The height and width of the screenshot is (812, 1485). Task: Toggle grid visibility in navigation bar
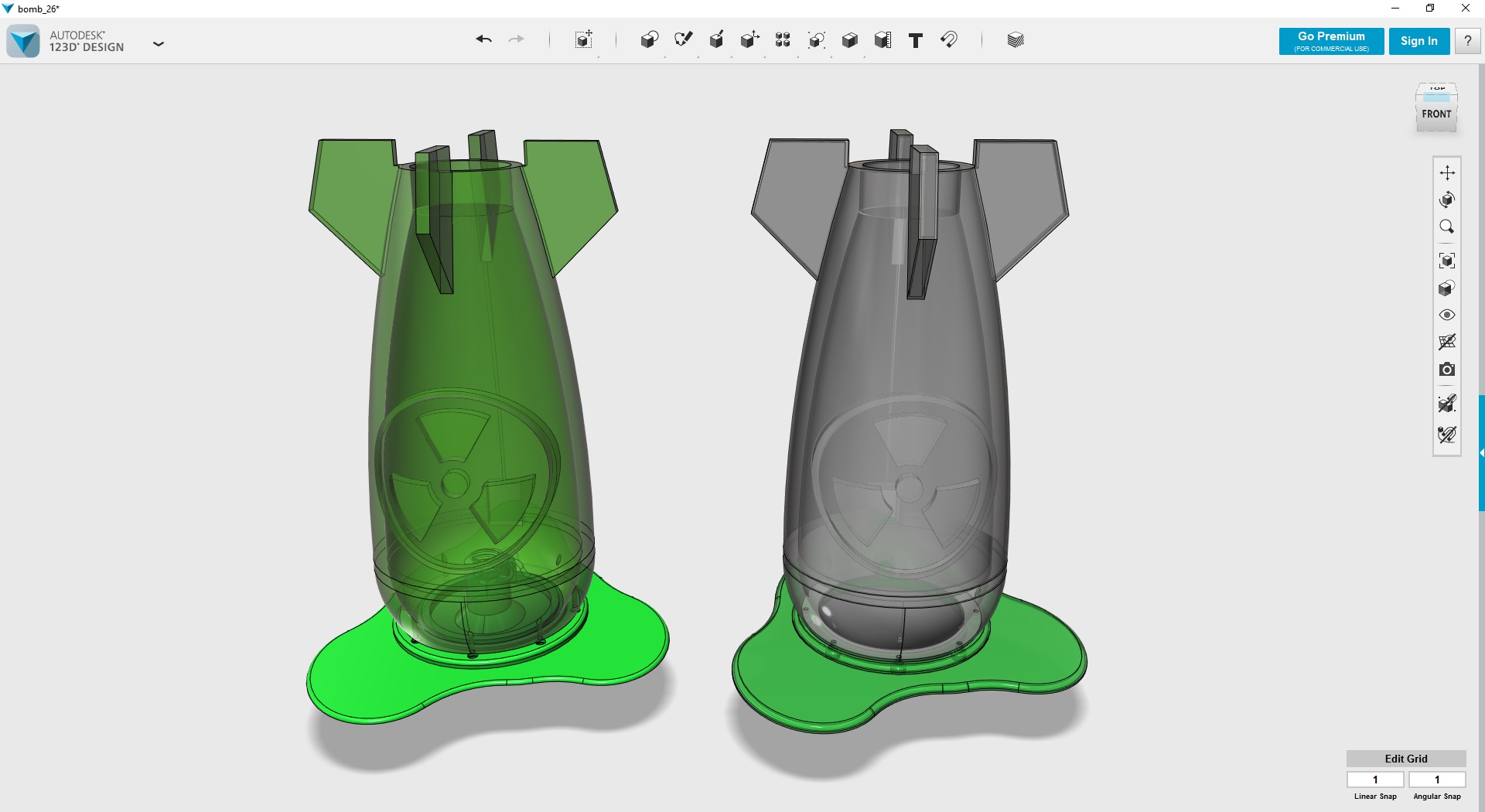(1447, 342)
